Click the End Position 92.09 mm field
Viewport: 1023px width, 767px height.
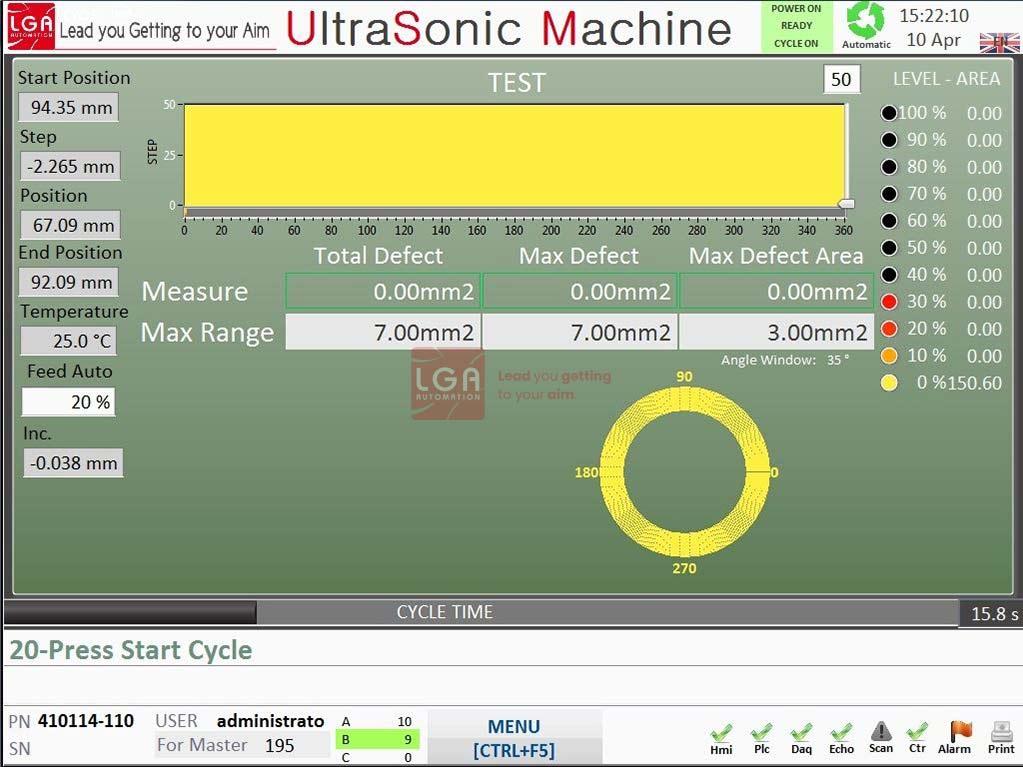tap(69, 282)
